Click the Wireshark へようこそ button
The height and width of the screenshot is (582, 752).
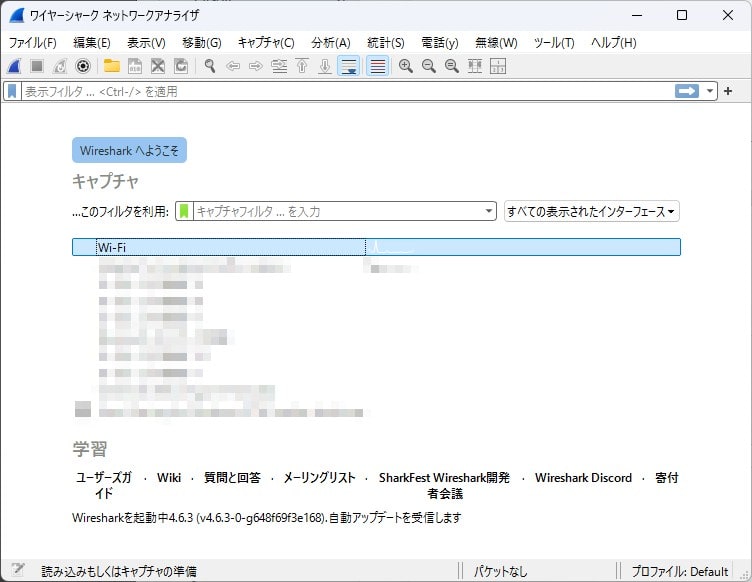(129, 150)
